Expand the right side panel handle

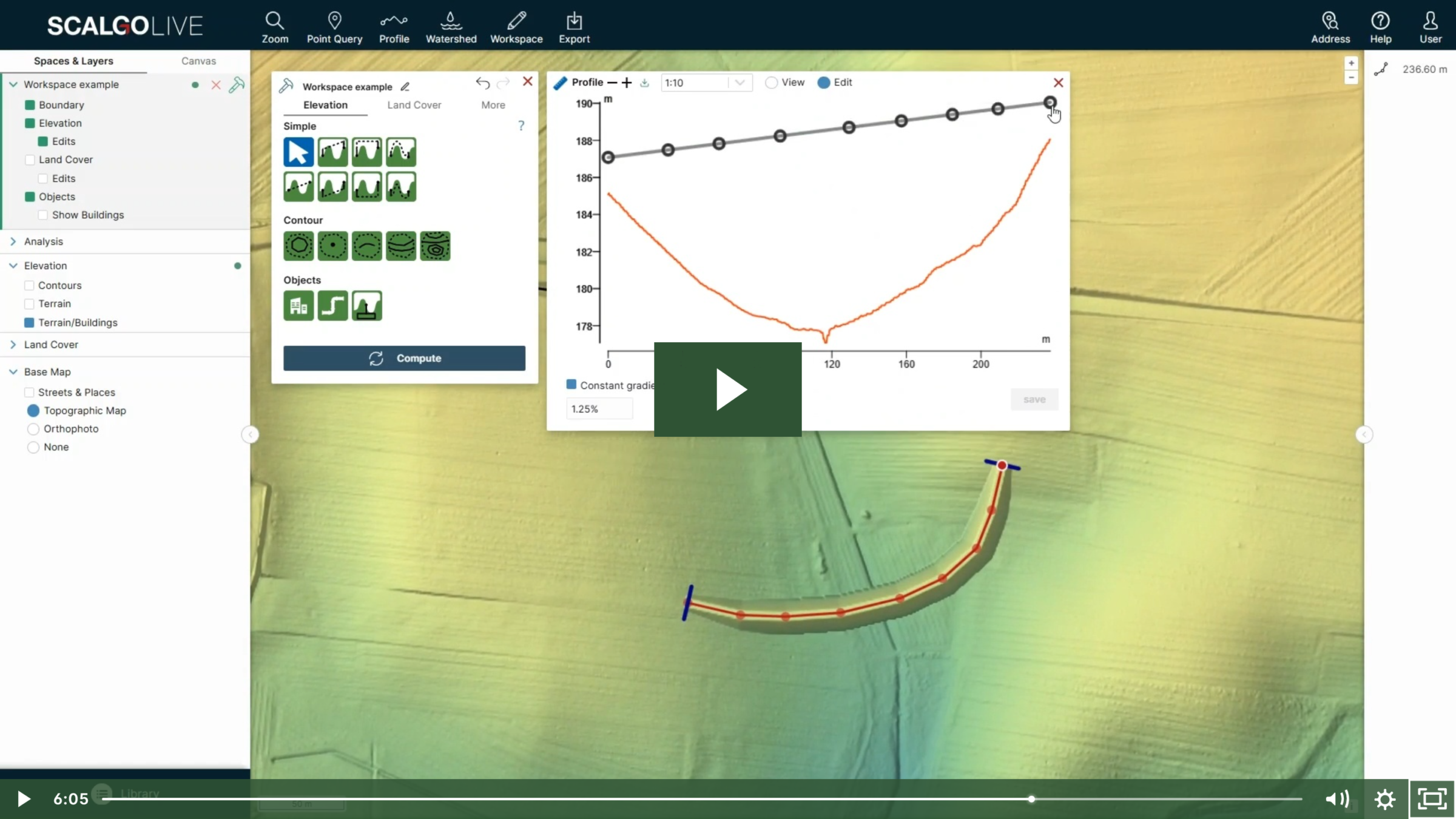[x=1364, y=434]
